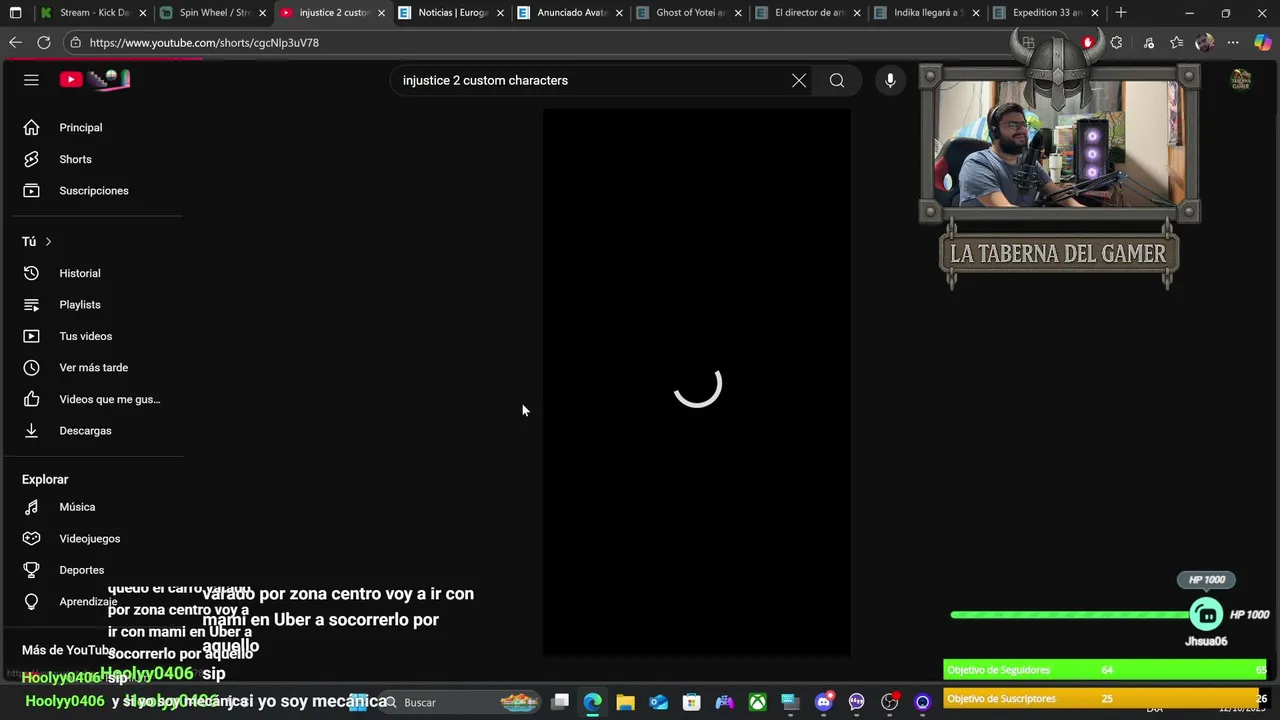Viewport: 1280px width, 720px height.
Task: Click the Música note icon
Action: pyautogui.click(x=31, y=507)
